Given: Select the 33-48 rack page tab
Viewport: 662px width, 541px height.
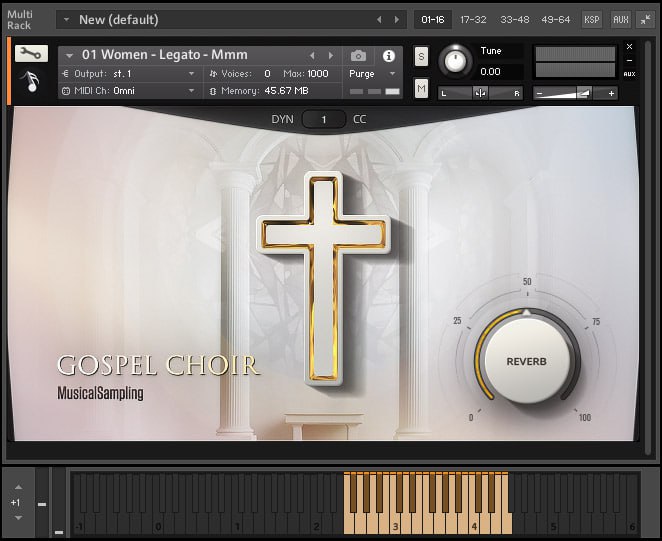Looking at the screenshot, I should click(515, 19).
